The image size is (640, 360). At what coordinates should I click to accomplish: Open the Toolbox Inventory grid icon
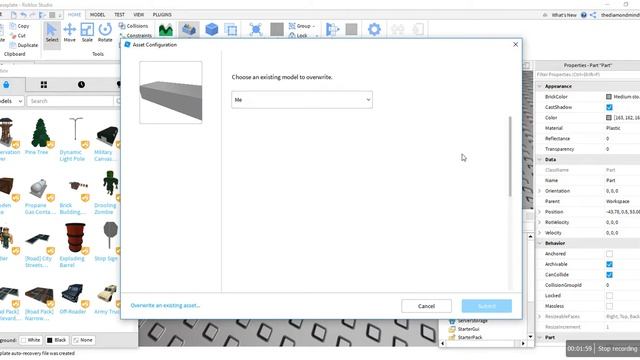pos(44,84)
